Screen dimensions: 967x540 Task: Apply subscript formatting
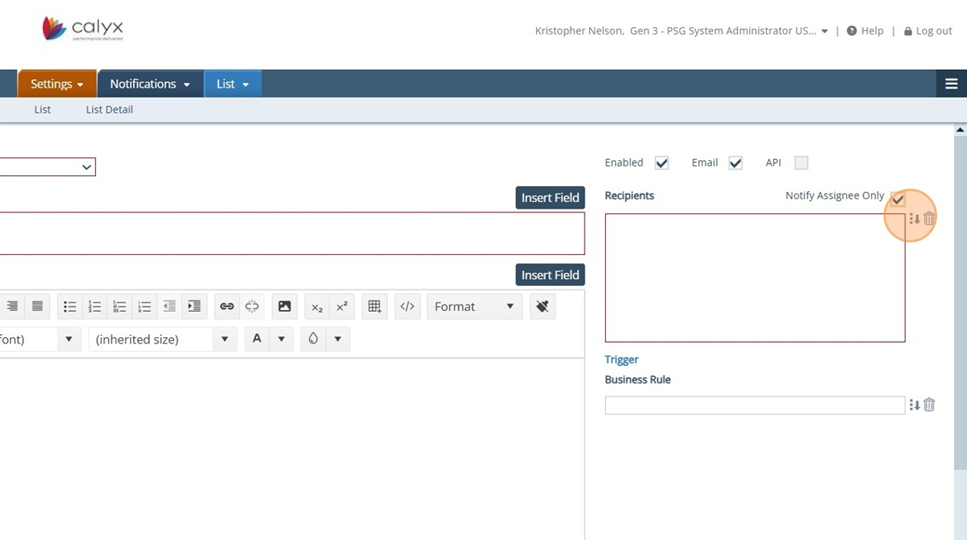click(317, 307)
